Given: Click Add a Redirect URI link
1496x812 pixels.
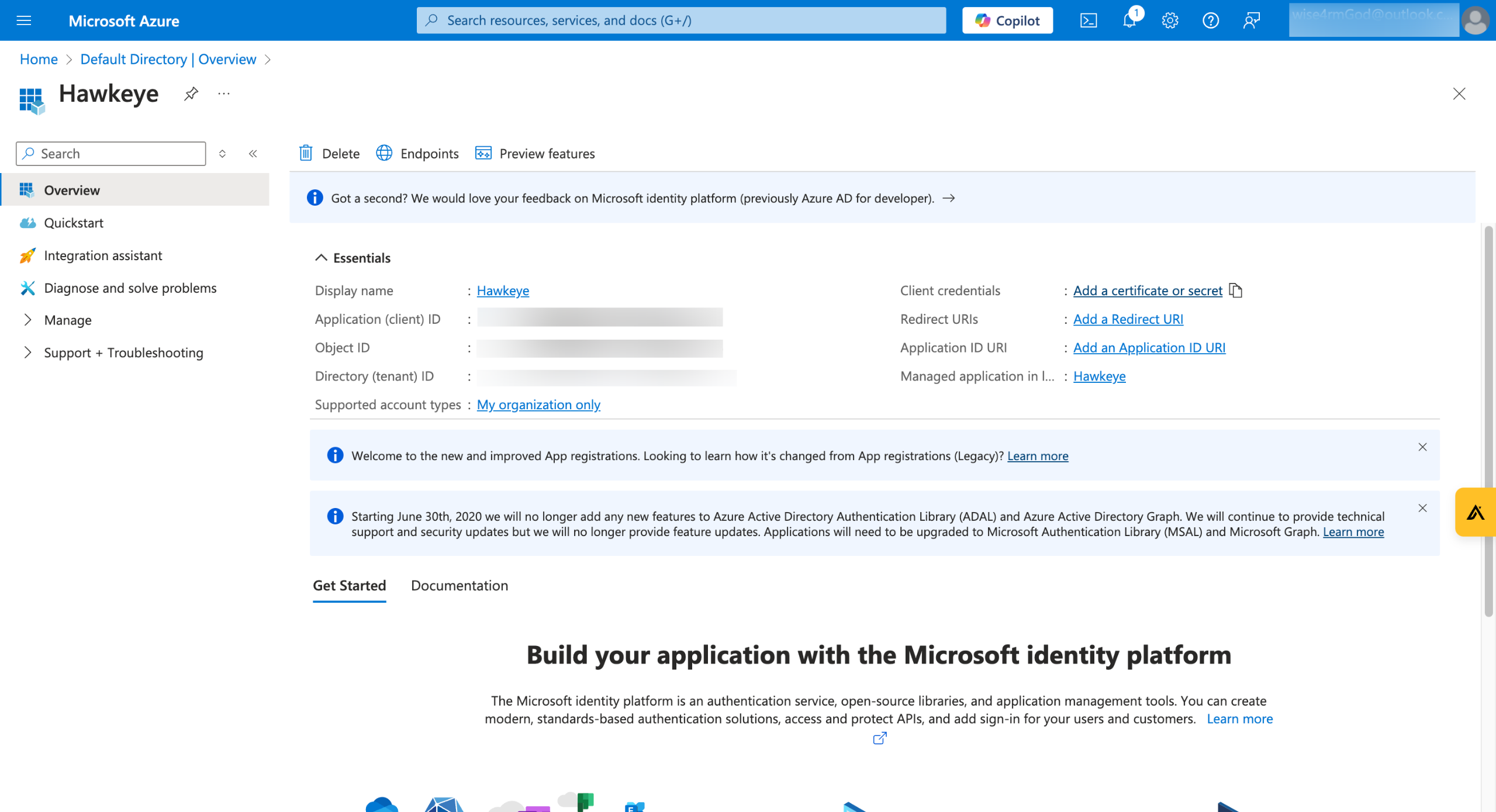Looking at the screenshot, I should [x=1128, y=319].
